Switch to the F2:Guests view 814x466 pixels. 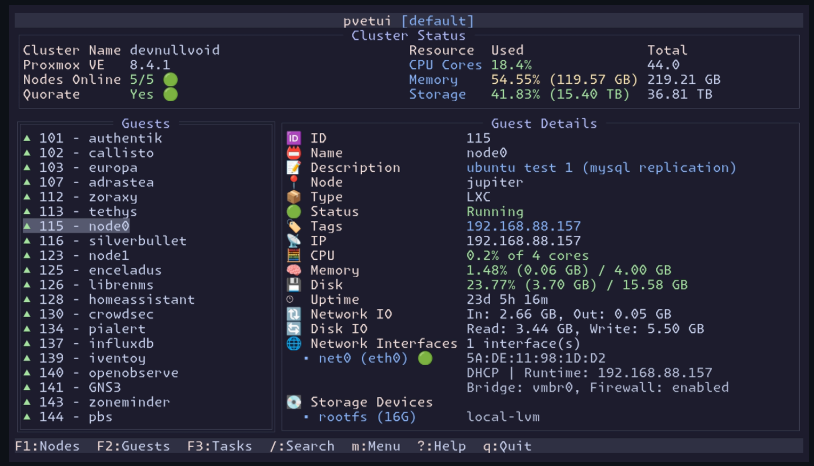(133, 446)
